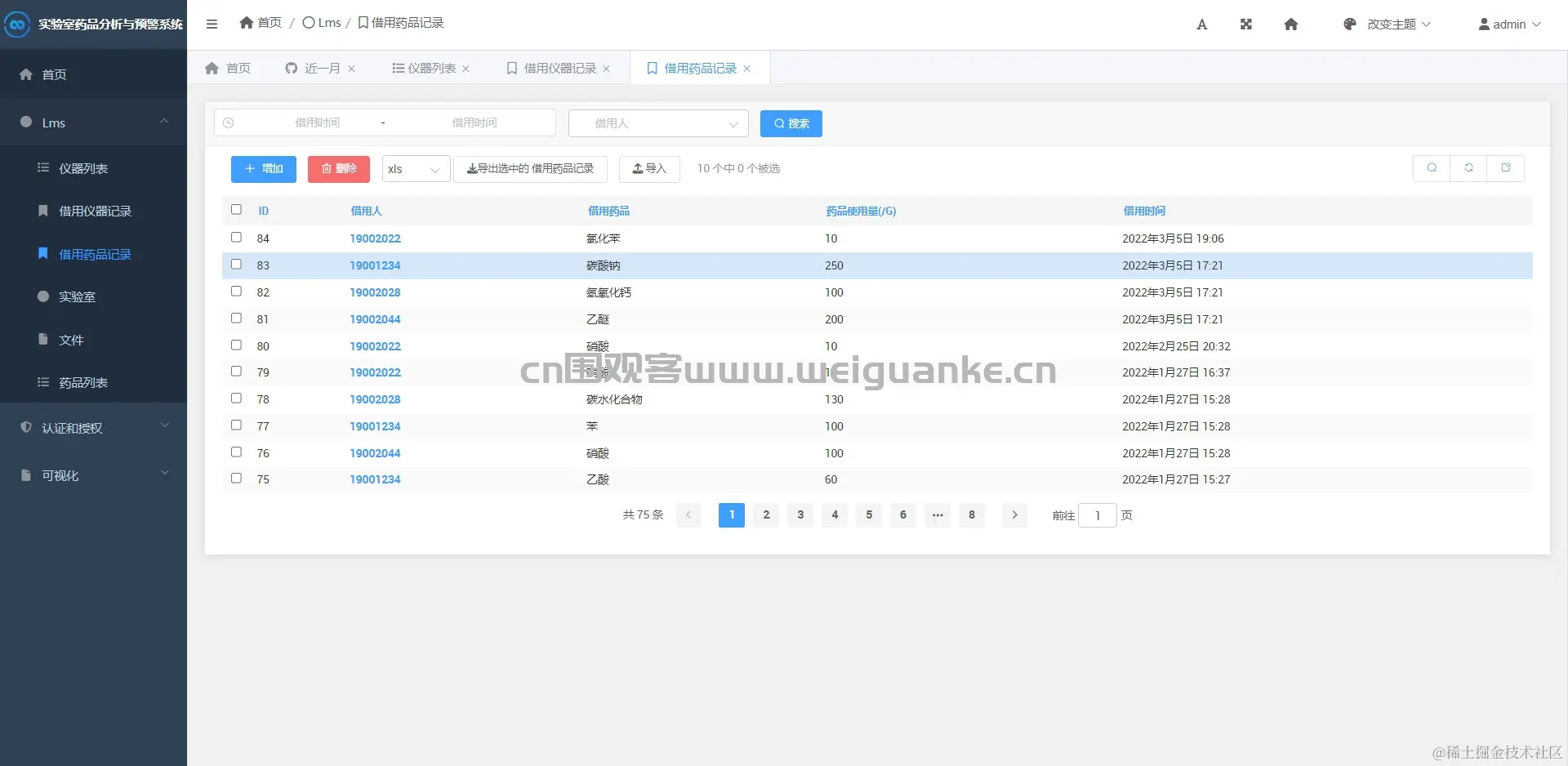Viewport: 1568px width, 766px height.
Task: Click the 搜索 button
Action: click(791, 123)
